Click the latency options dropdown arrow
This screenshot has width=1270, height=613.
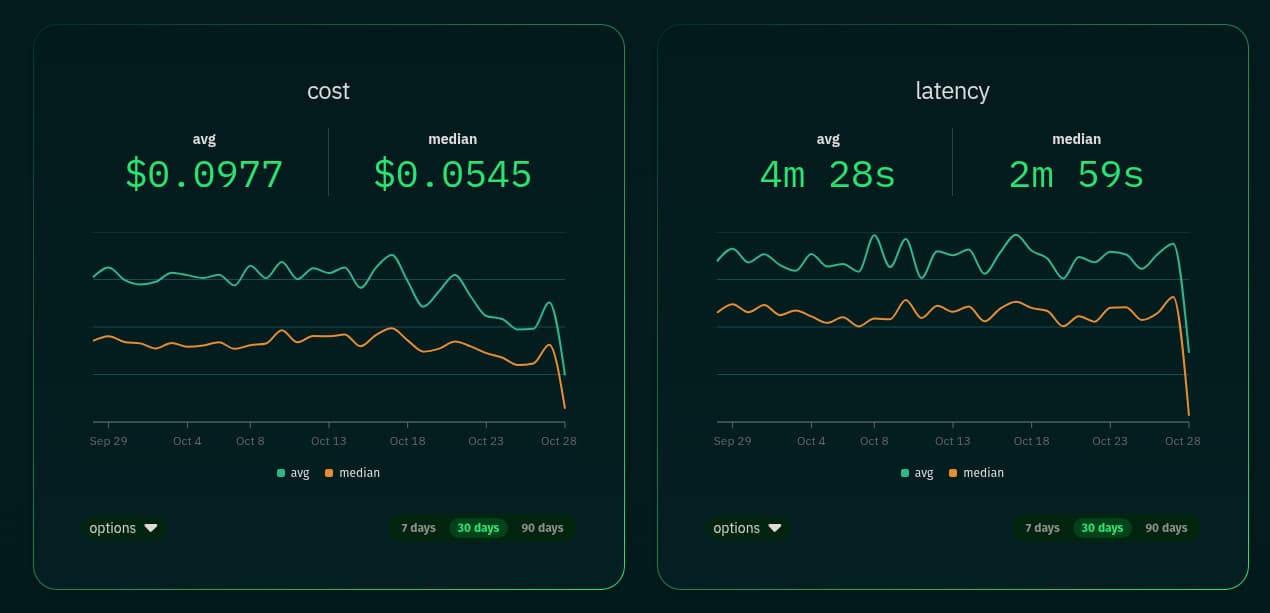coord(775,528)
